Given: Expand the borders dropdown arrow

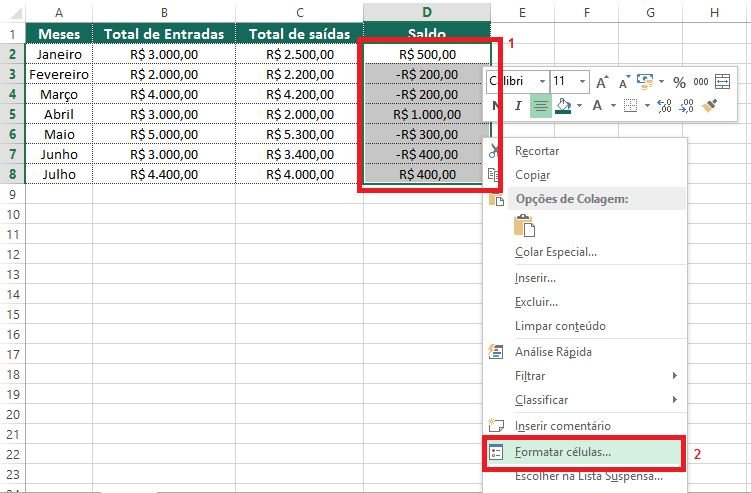Looking at the screenshot, I should [x=646, y=106].
